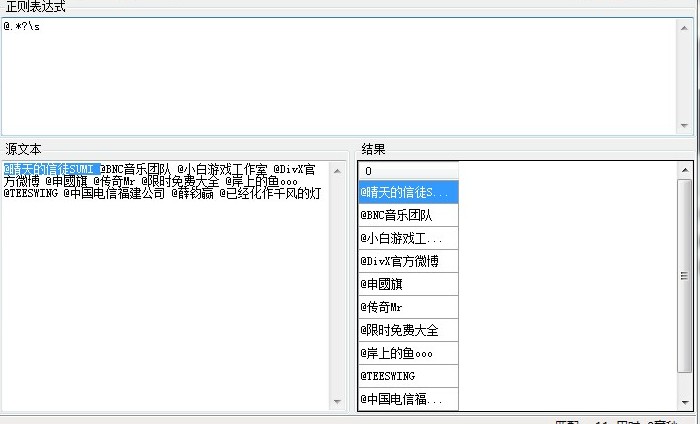Select result row @TEESWING
Viewport: 700px width, 424px height.
408,376
